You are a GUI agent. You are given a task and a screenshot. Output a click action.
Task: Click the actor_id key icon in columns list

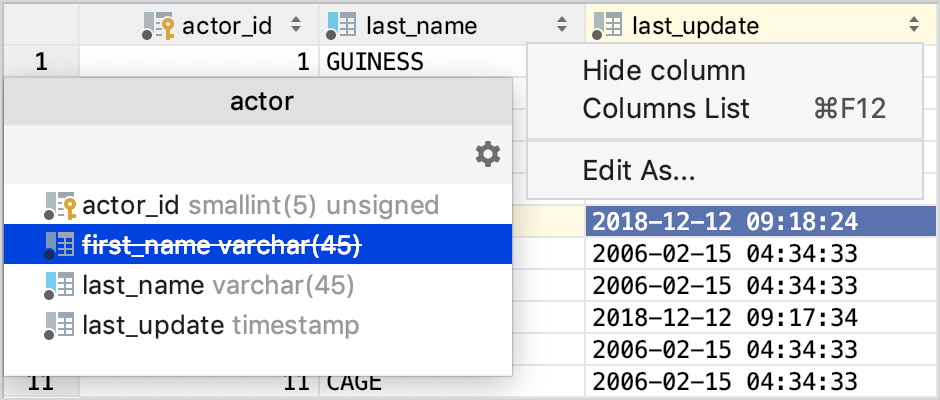(x=61, y=206)
